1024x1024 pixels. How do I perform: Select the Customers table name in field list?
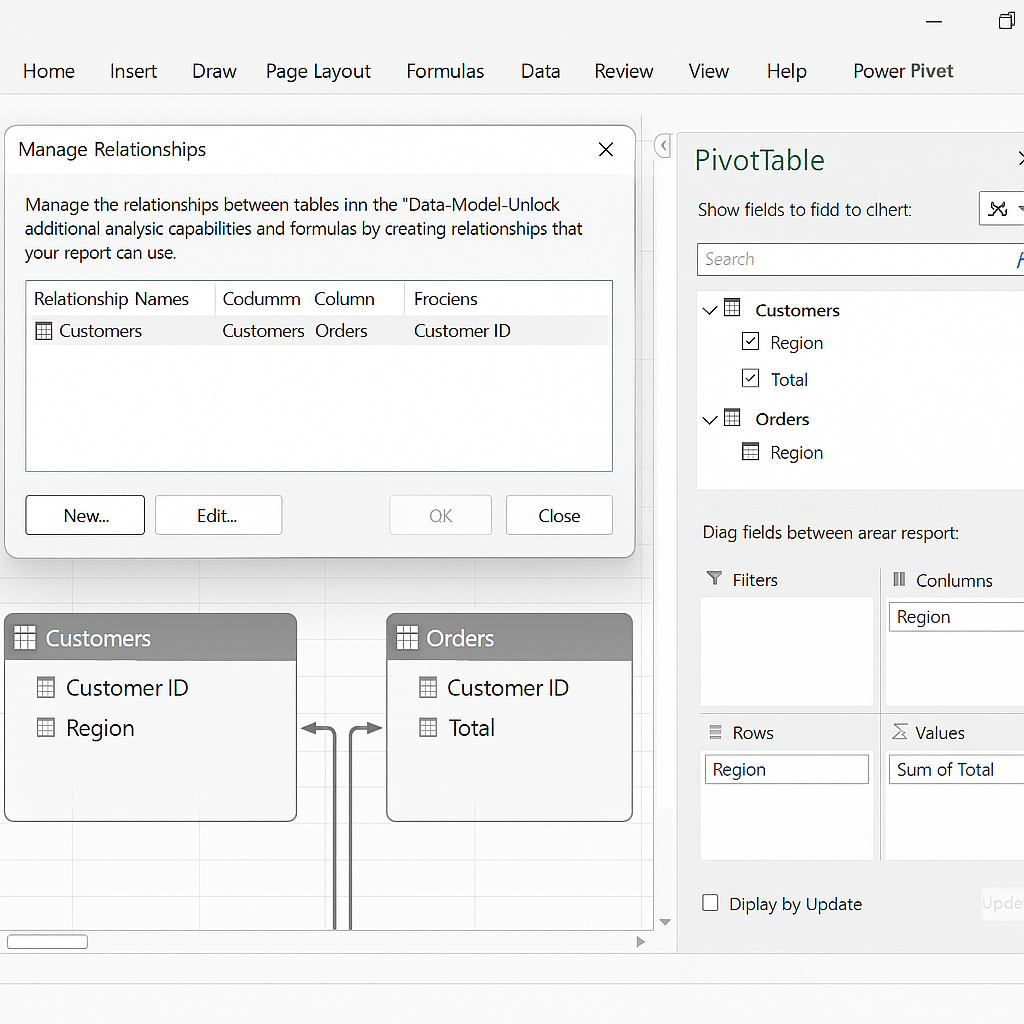pos(797,310)
